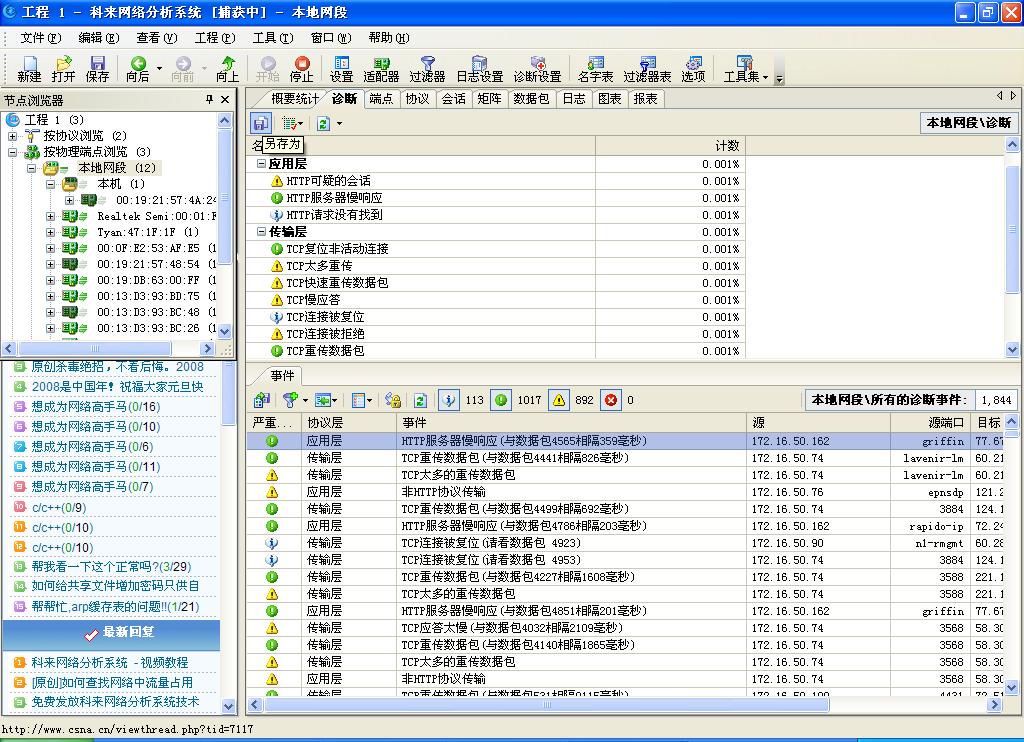Click the 协议层 column header in events table
Screen dimensions: 1024x742
(x=324, y=423)
